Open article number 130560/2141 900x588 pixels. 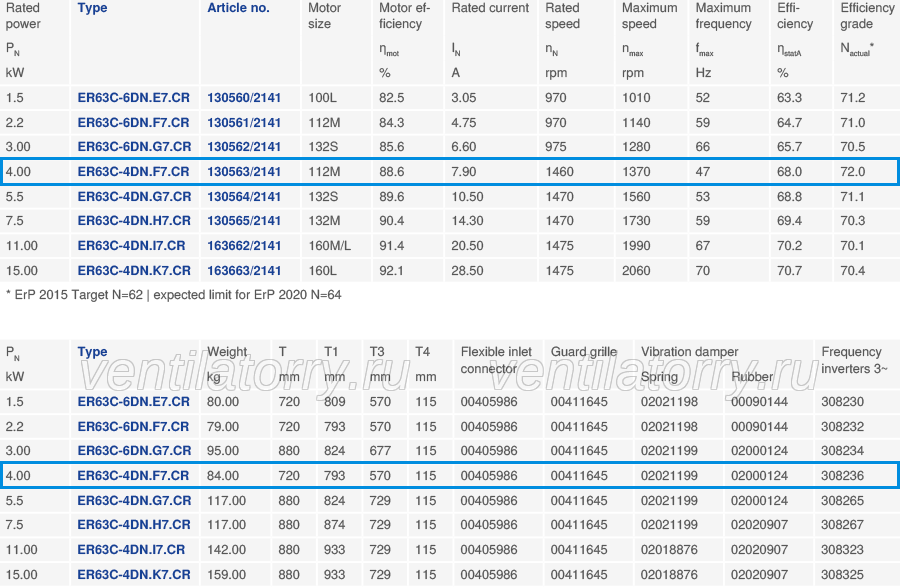[x=244, y=98]
